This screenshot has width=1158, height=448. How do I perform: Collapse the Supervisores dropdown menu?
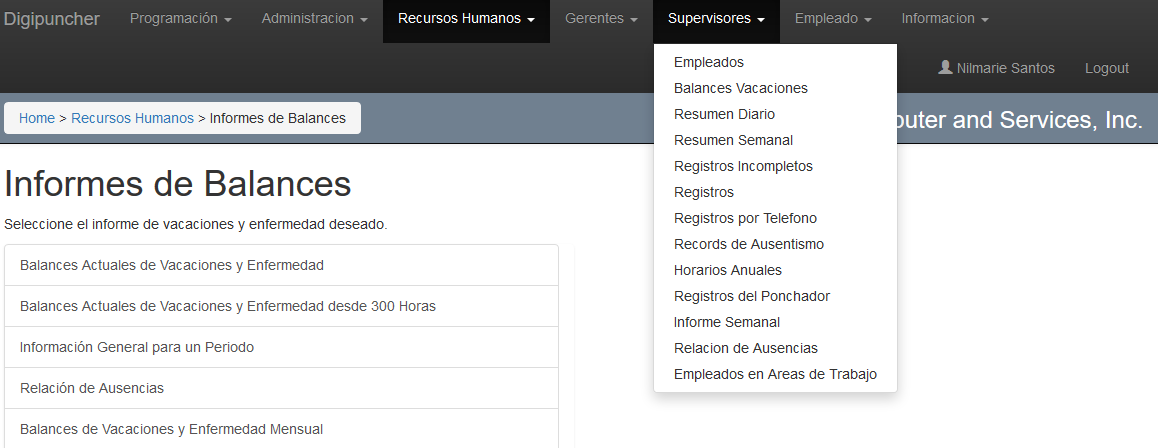(x=716, y=19)
